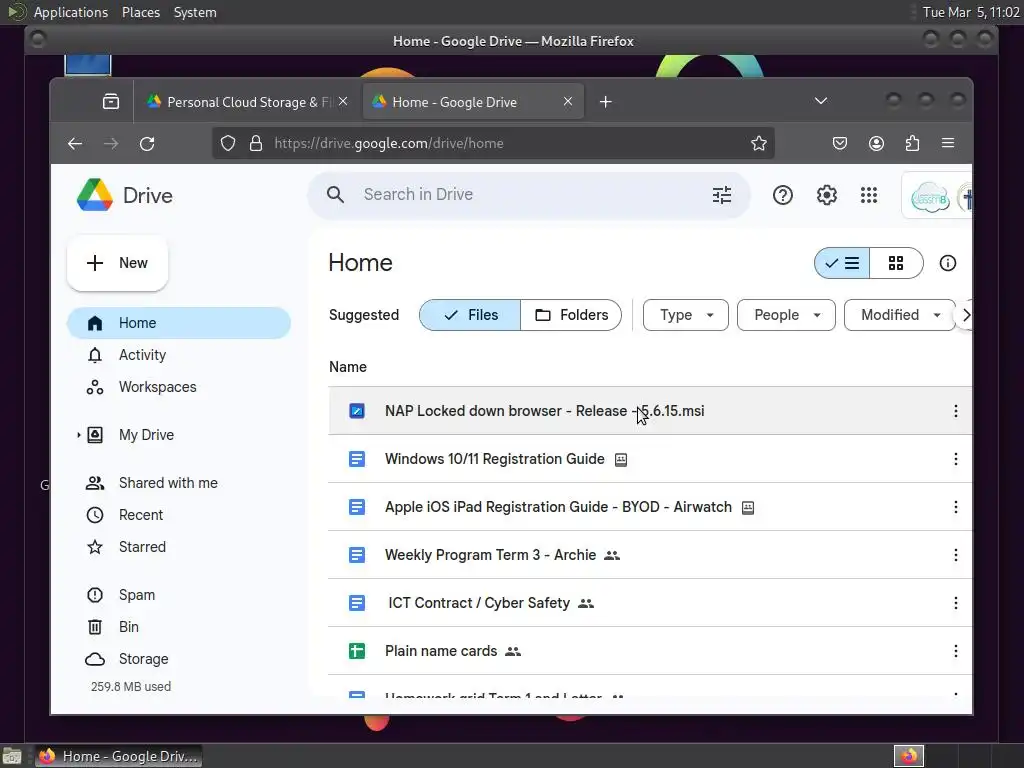Click the Google Drive logo
This screenshot has width=1024, height=768.
pyautogui.click(x=95, y=195)
